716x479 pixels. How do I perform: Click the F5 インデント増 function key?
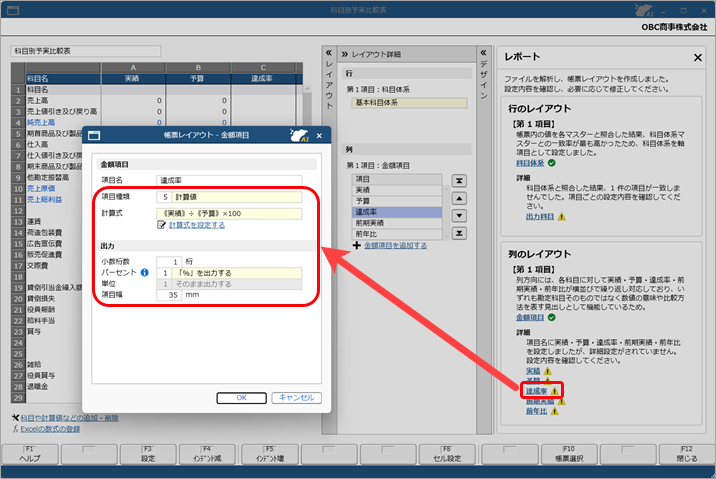click(270, 454)
